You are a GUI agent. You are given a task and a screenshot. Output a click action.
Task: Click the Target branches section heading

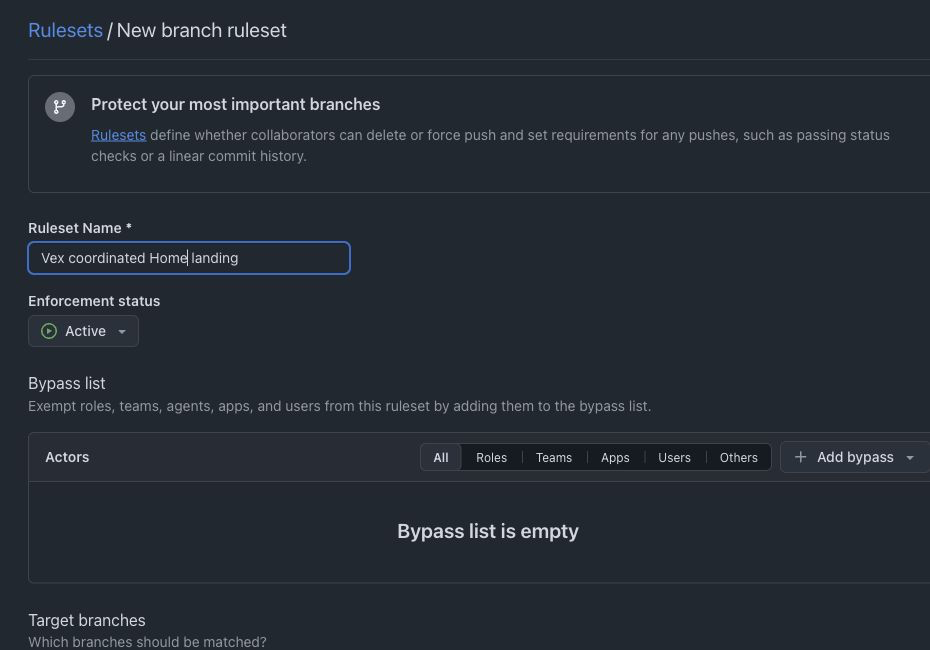click(x=87, y=620)
